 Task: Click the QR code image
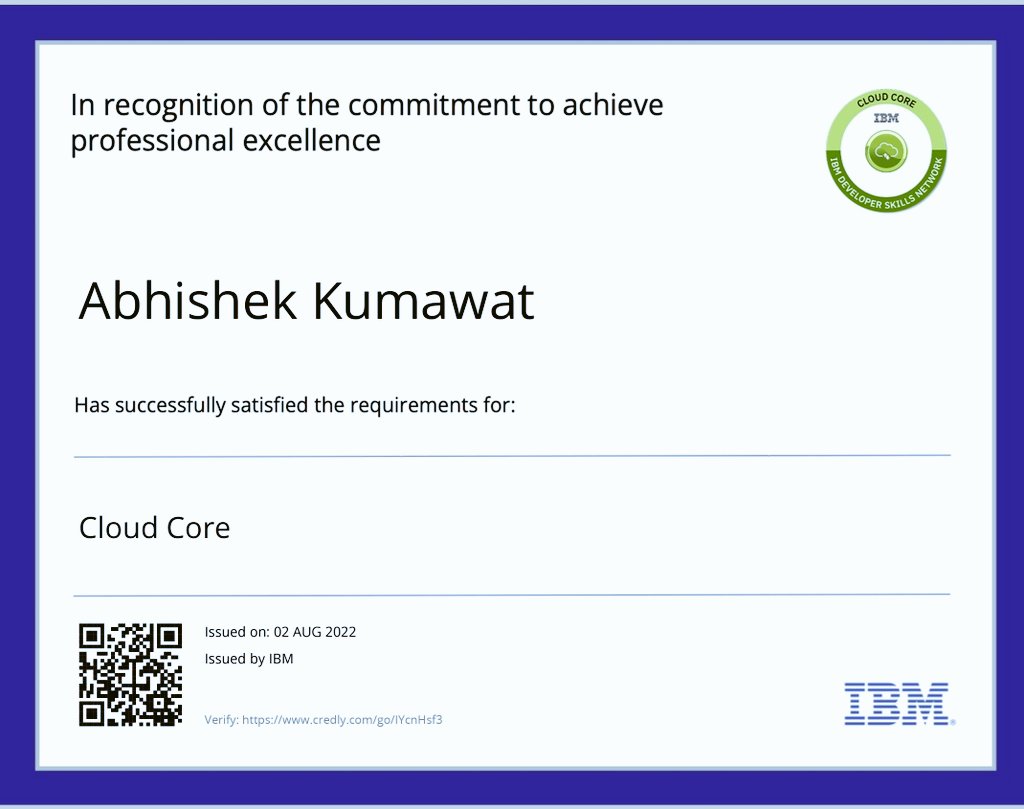point(131,674)
